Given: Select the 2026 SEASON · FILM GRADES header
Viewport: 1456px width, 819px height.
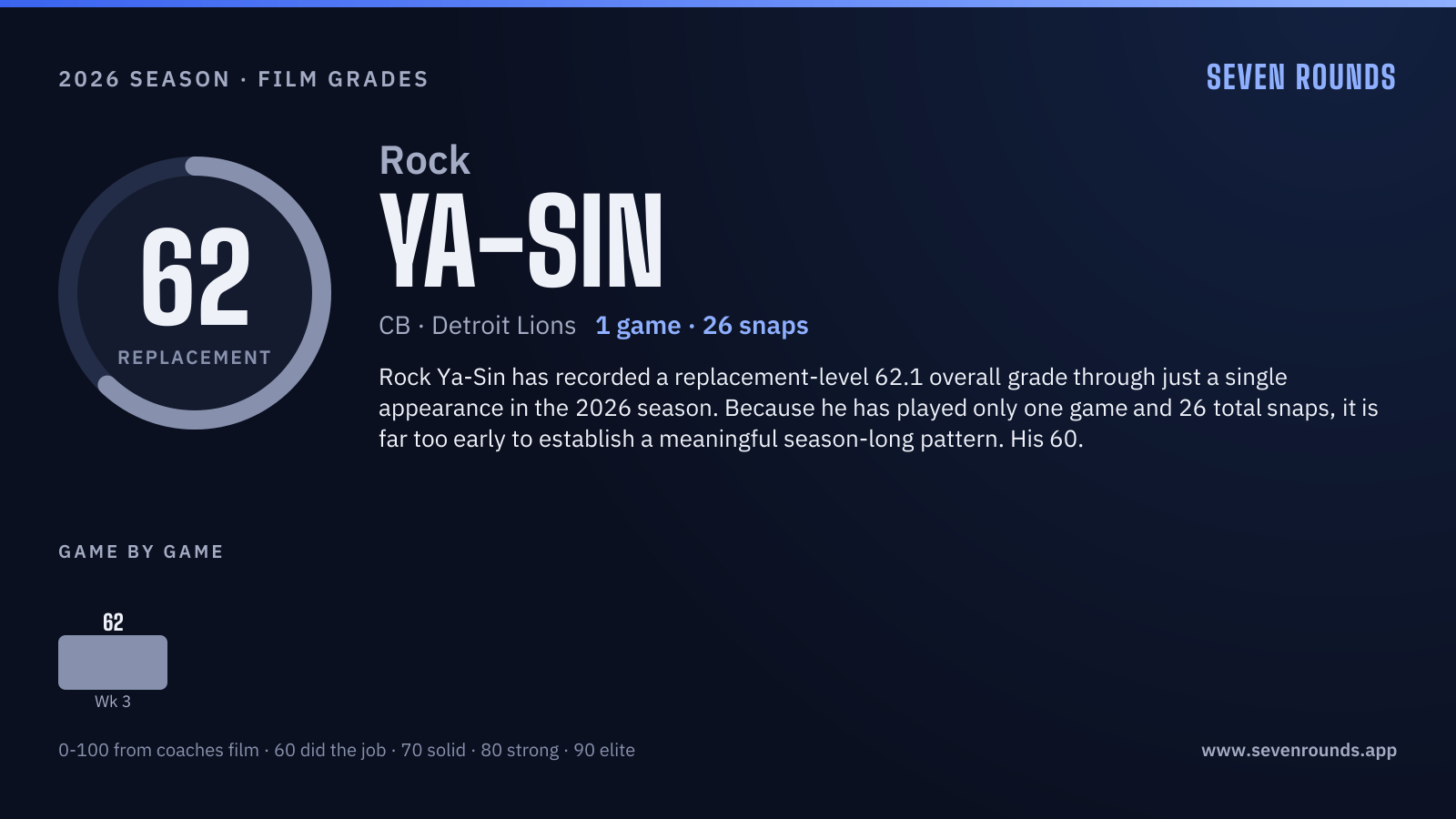Looking at the screenshot, I should (x=243, y=79).
